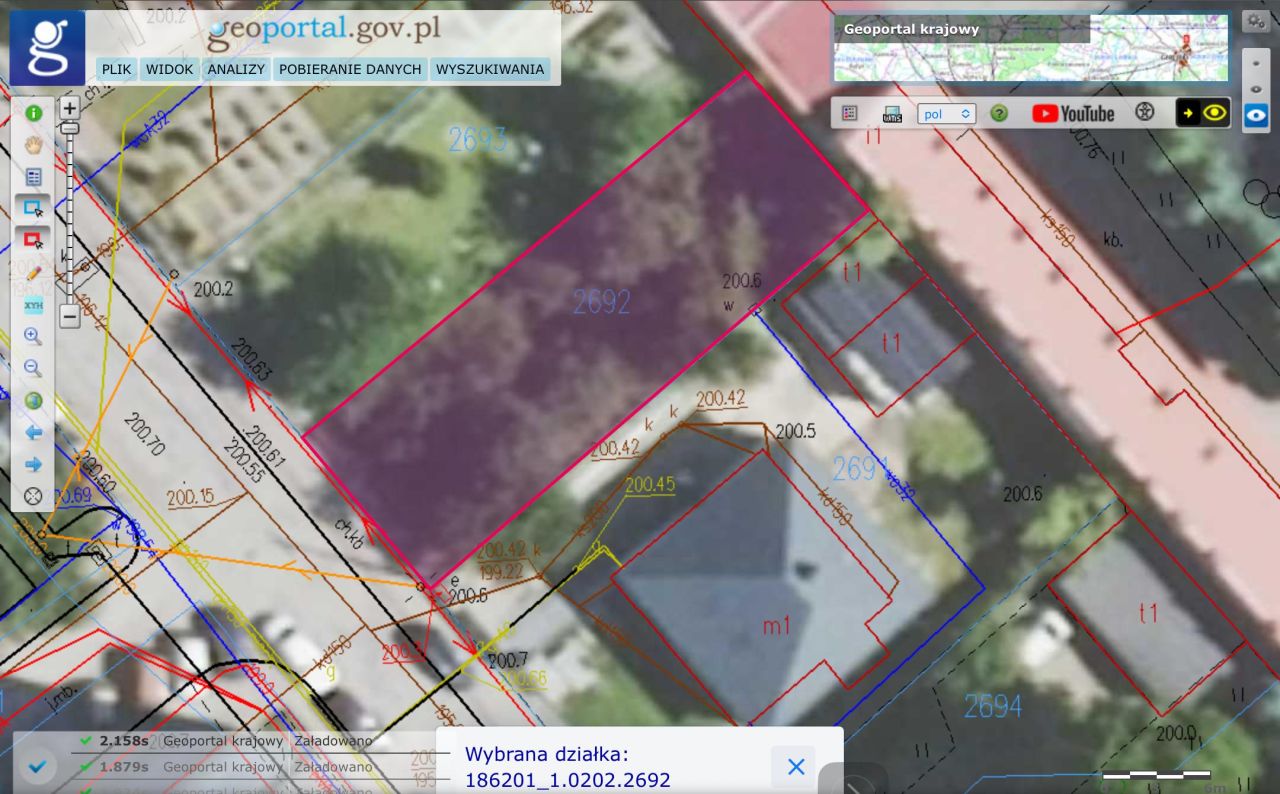Toggle the yellow high-contrast eye mode
The image size is (1280, 794).
tap(1202, 112)
